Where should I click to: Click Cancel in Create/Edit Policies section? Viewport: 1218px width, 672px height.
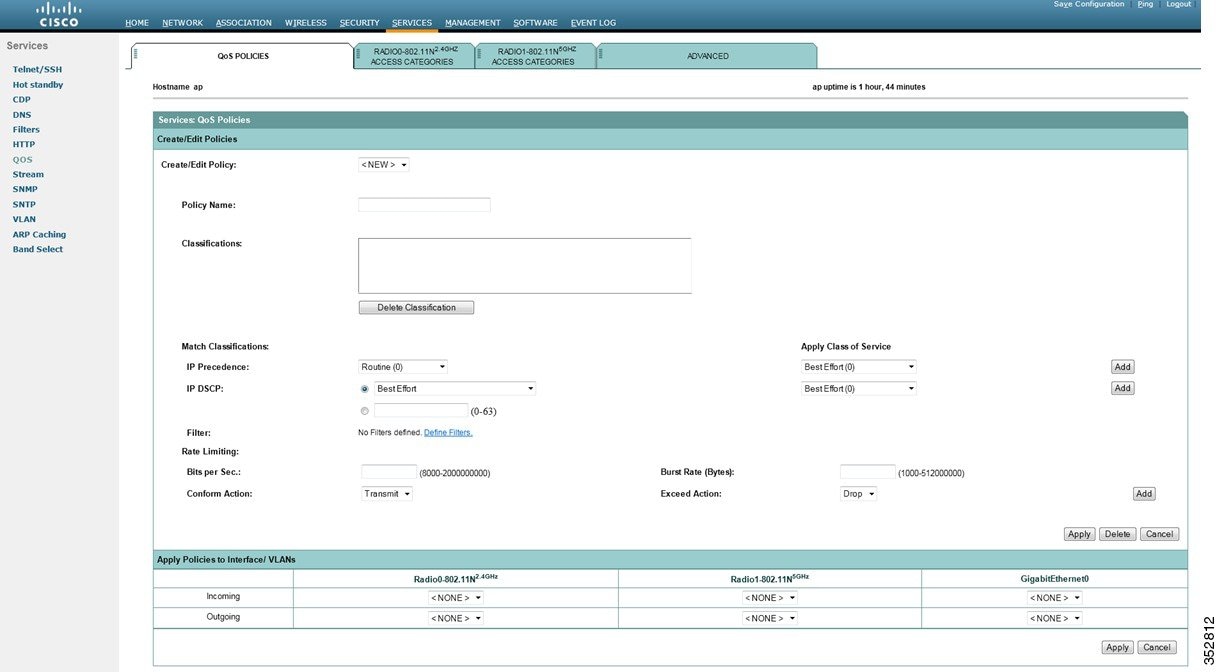[1160, 534]
